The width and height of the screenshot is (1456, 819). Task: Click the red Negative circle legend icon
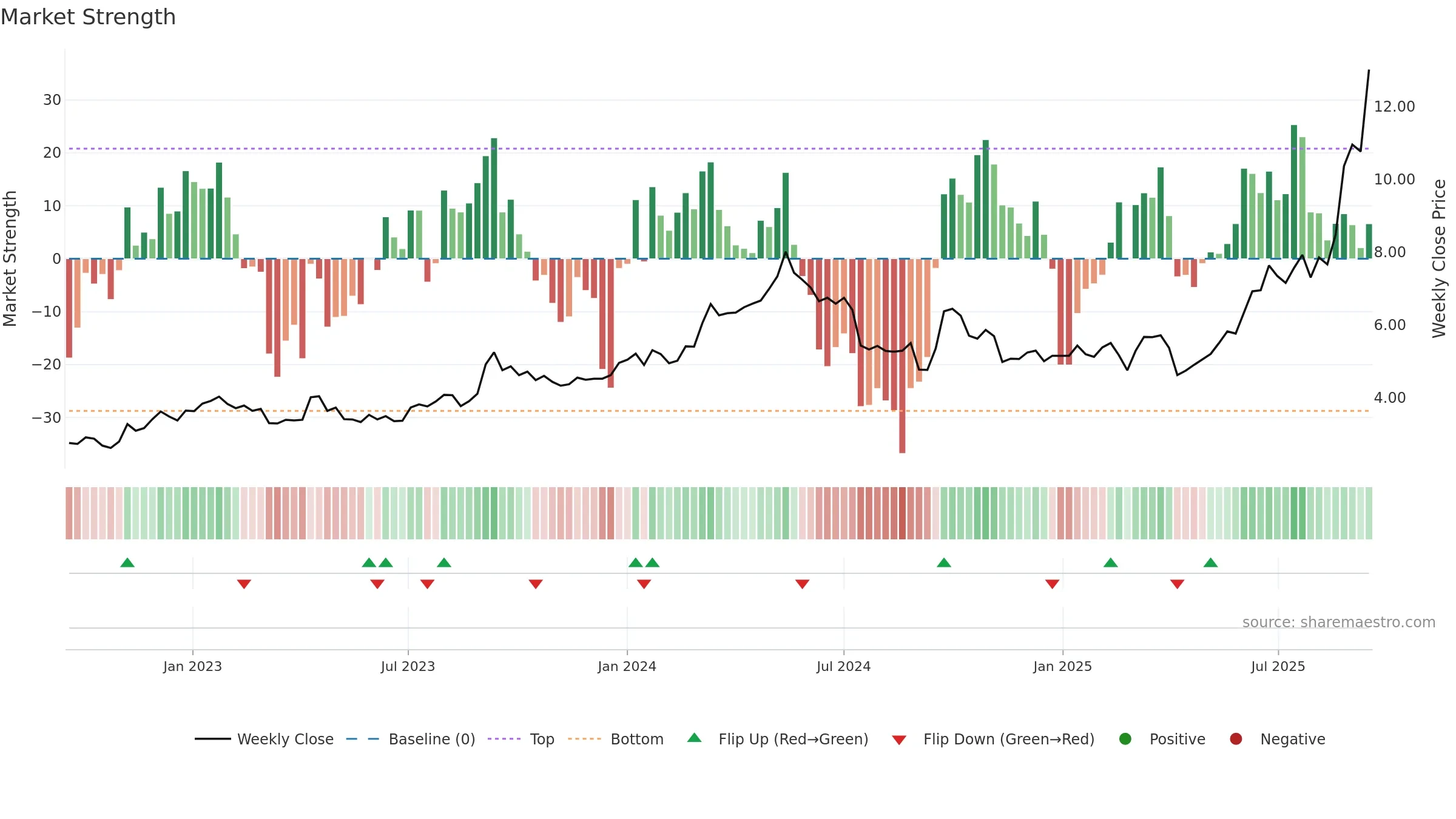pos(1236,739)
